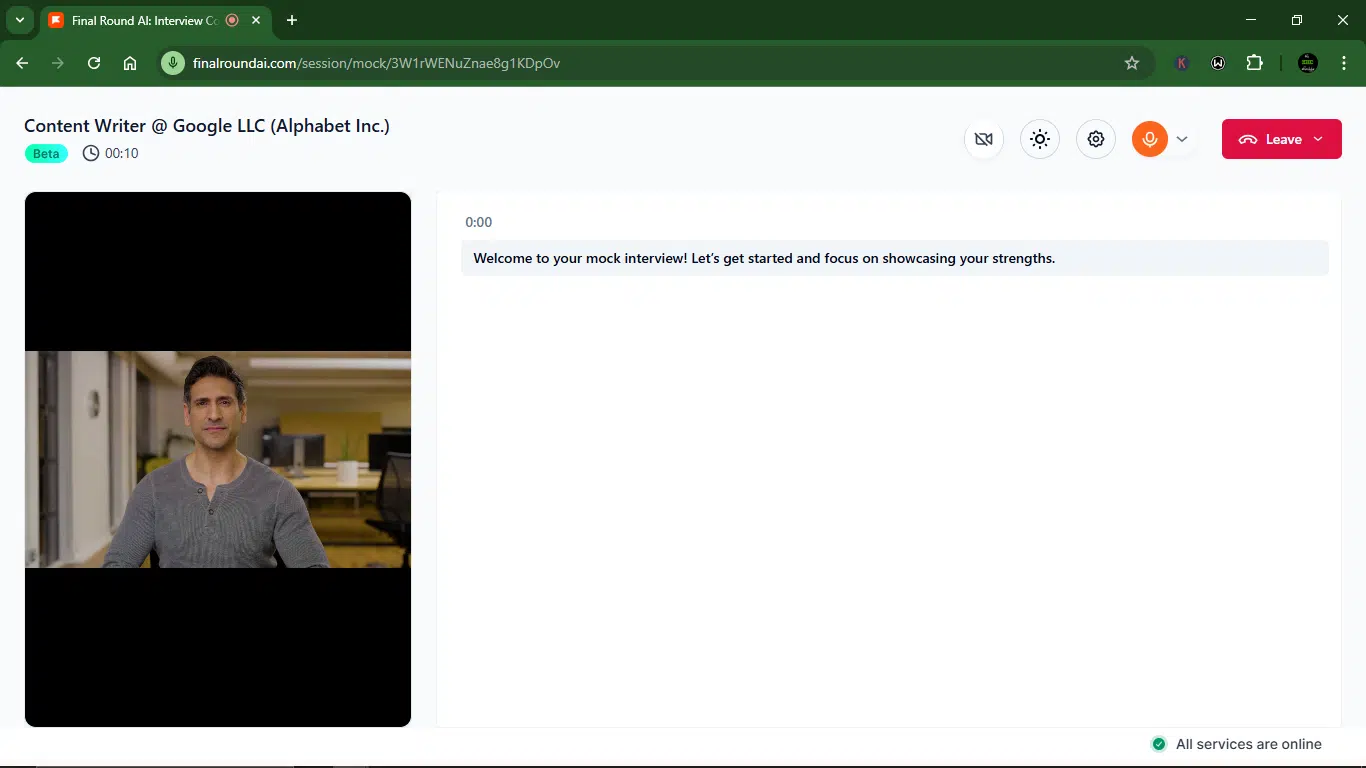This screenshot has height=768, width=1366.
Task: Select the Final Round AI tab
Action: pyautogui.click(x=157, y=20)
